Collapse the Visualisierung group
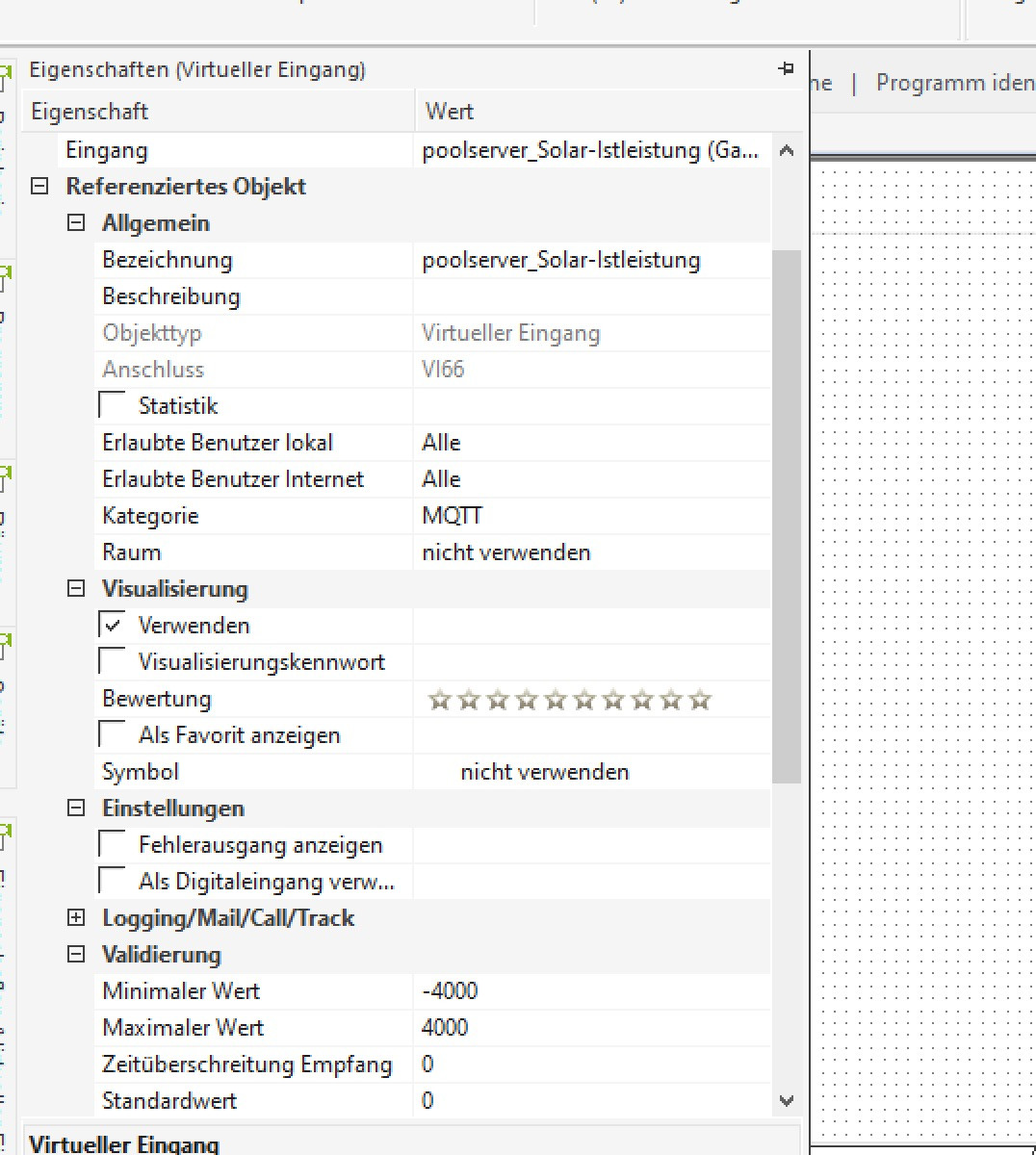This screenshot has height=1155, width=1036. pyautogui.click(x=76, y=589)
